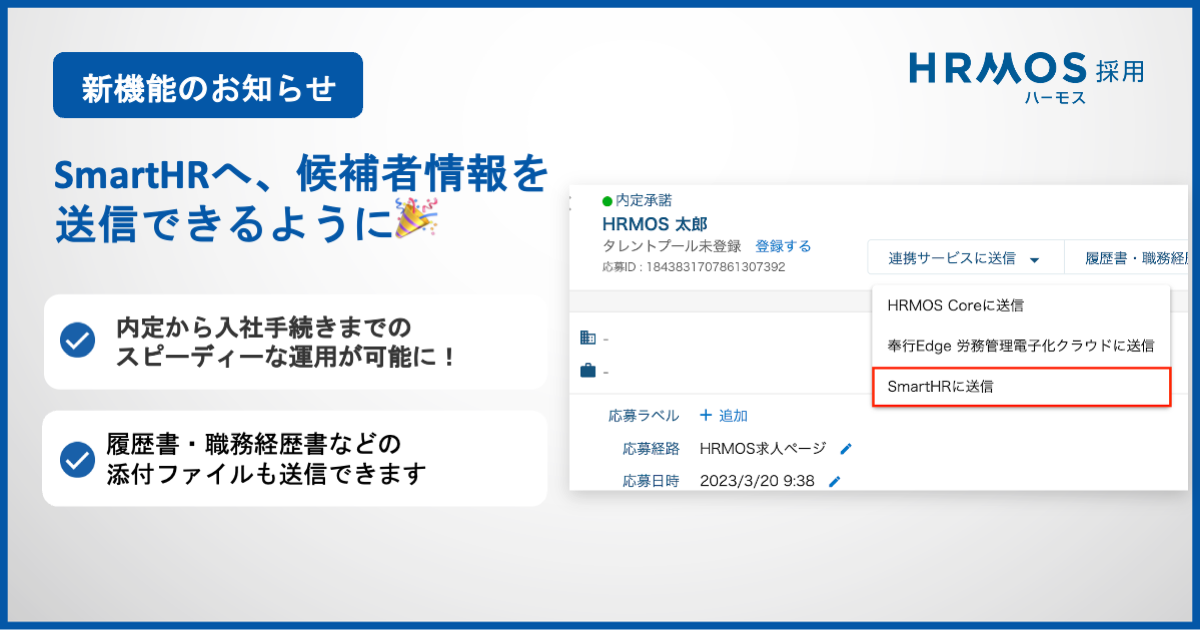Select 奉行Edge 労務管理電子化クラウドに送信 menu entry
1200x630 pixels.
point(1020,345)
